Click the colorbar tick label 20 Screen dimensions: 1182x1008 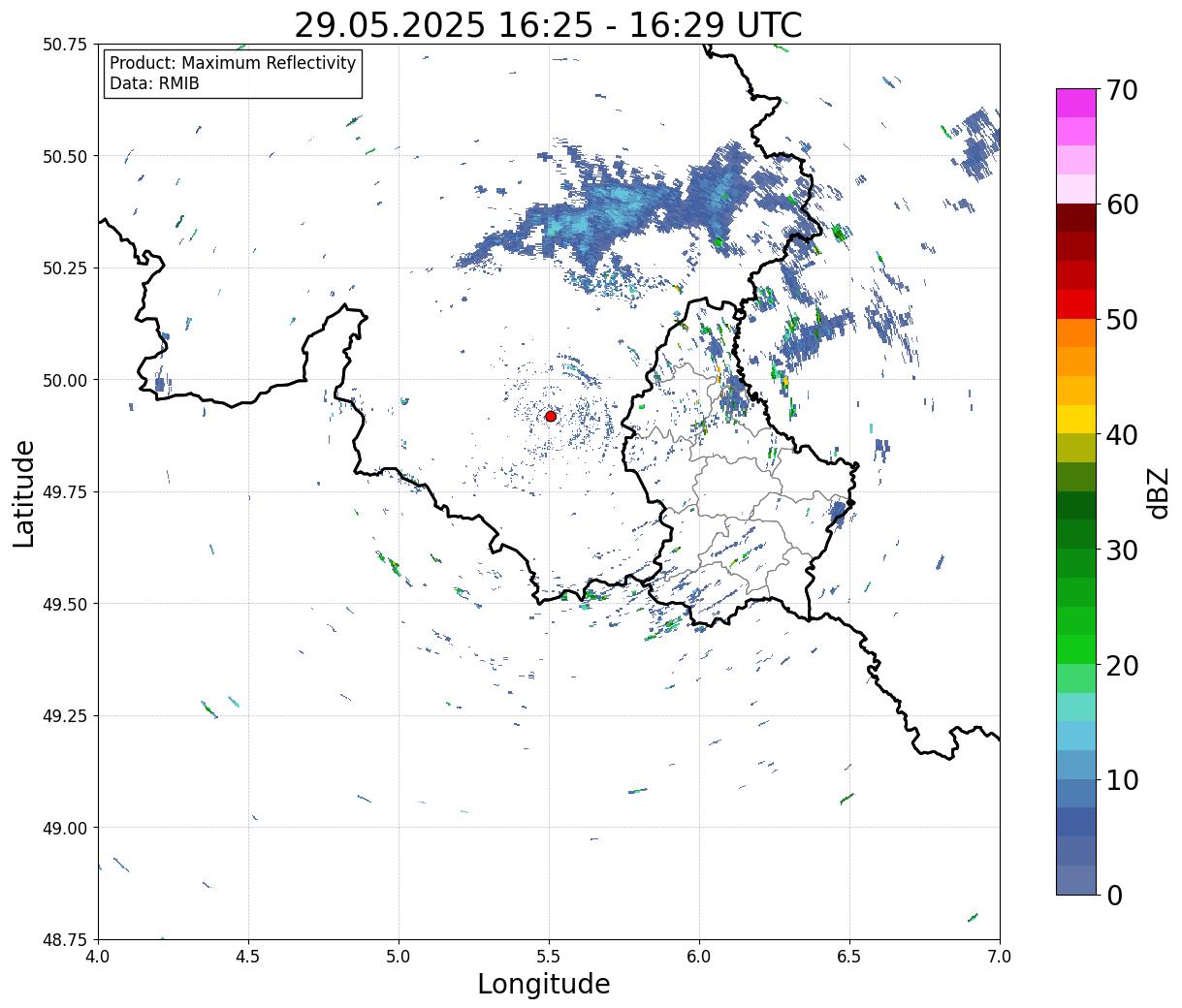pos(1121,666)
